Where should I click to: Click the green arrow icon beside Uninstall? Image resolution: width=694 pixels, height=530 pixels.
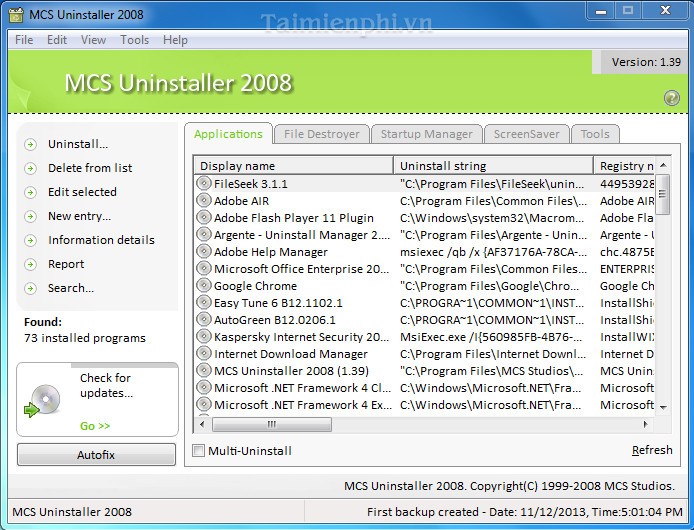31,144
